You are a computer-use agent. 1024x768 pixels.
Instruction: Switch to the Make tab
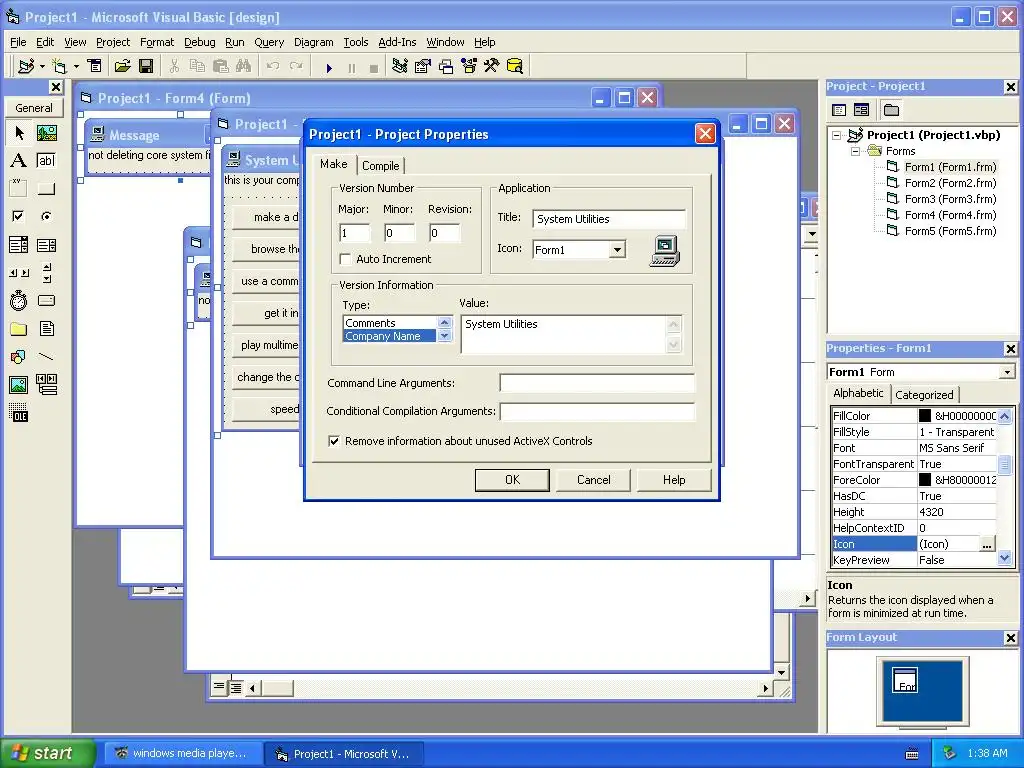click(334, 164)
